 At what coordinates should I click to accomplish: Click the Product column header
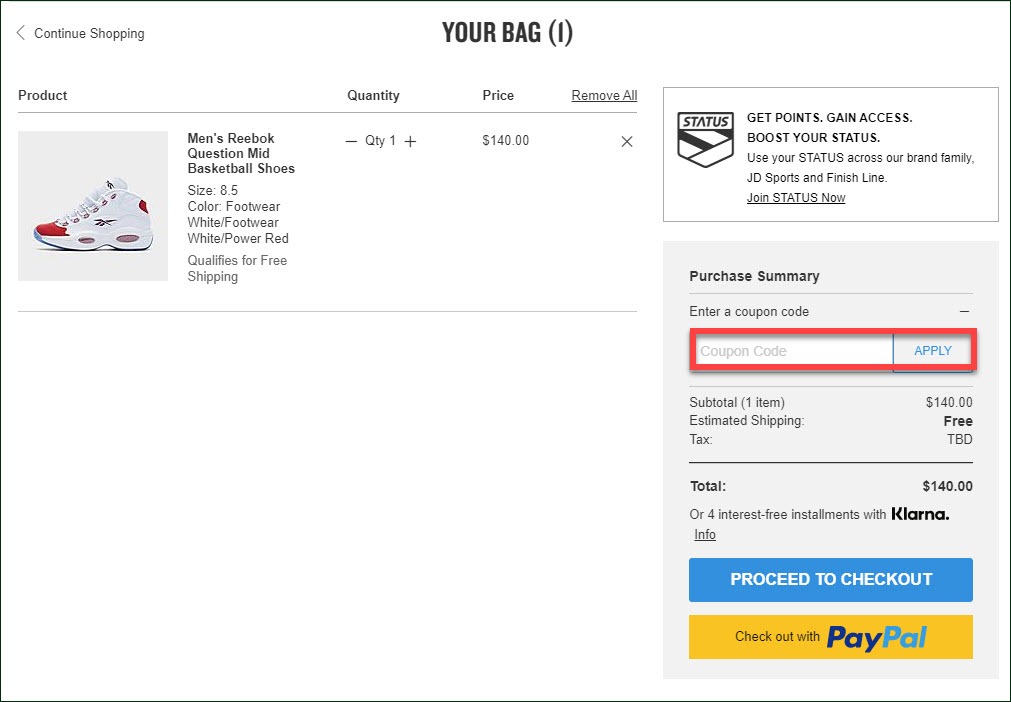43,95
